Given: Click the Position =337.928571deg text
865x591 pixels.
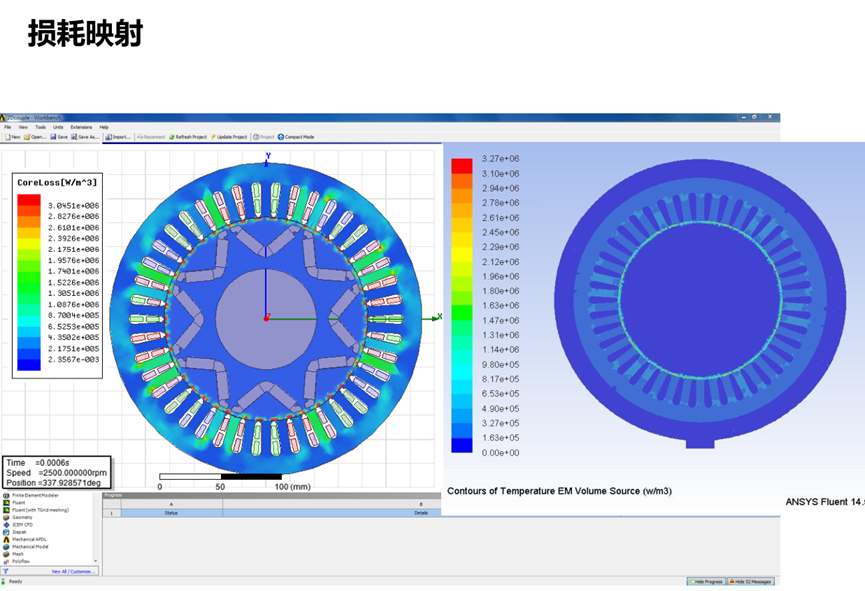Looking at the screenshot, I should click(54, 483).
